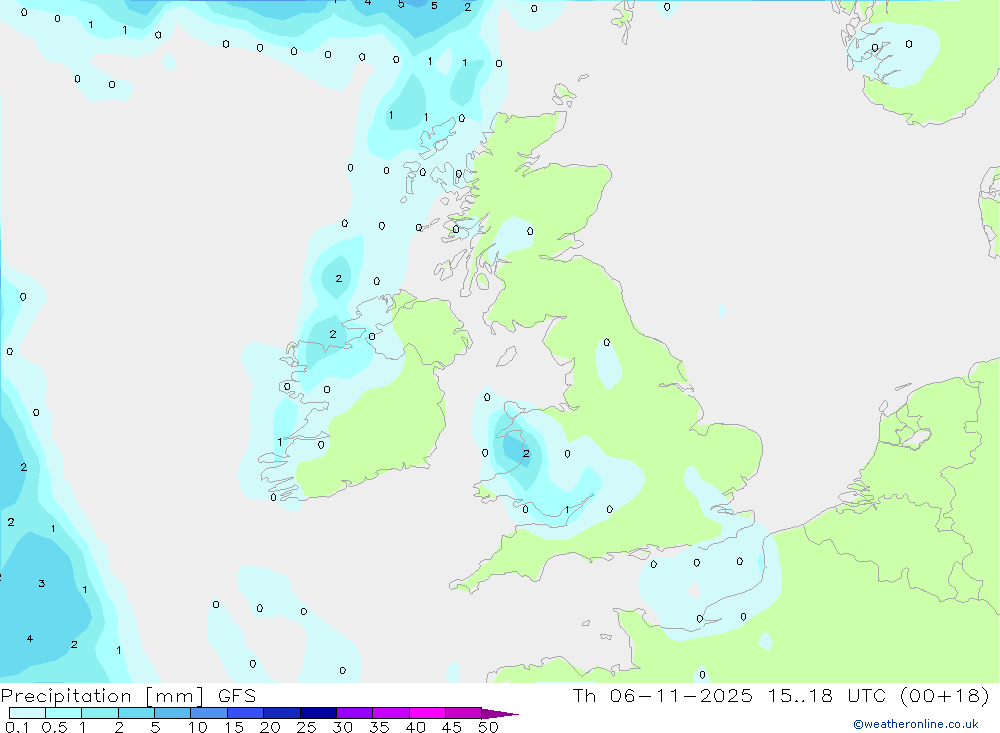Click the '4' precipitation value in southwest ocean
This screenshot has height=733, width=1000.
pyautogui.click(x=29, y=639)
